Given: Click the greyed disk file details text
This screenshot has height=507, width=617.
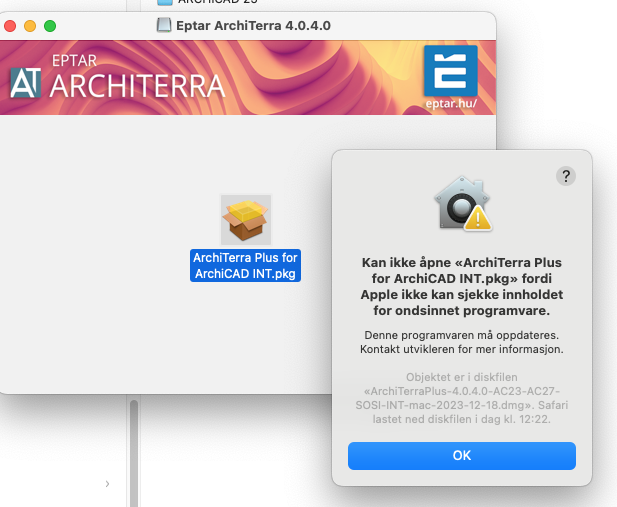Looking at the screenshot, I should click(x=461, y=398).
